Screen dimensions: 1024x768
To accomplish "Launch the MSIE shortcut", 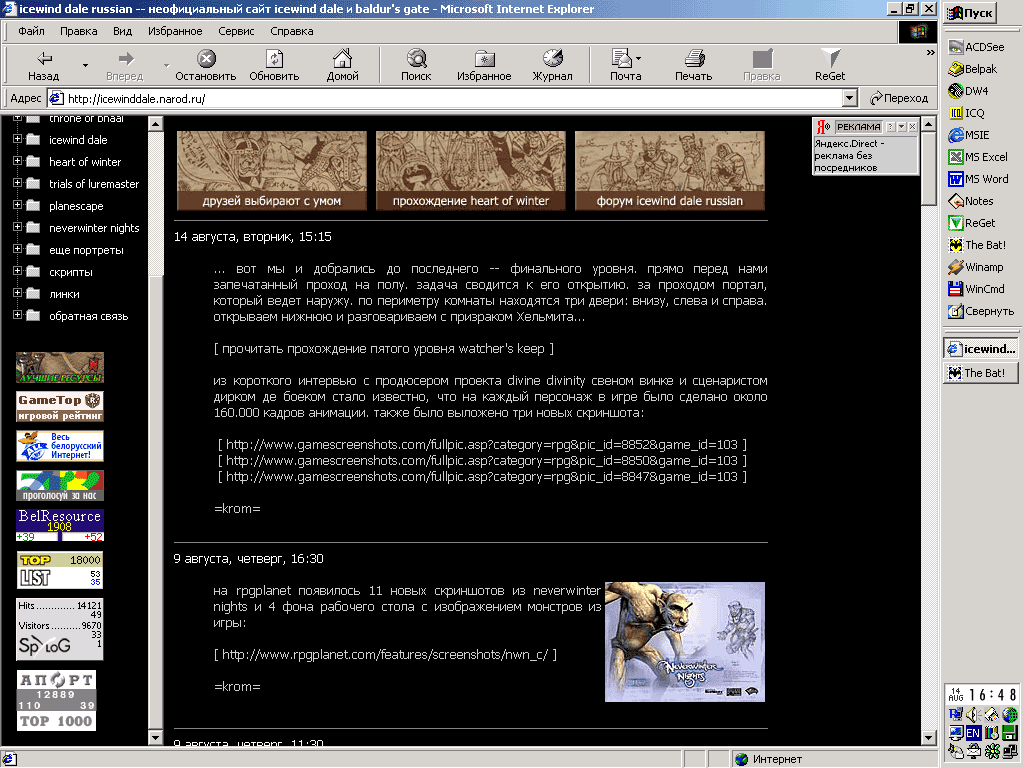I will pyautogui.click(x=968, y=135).
